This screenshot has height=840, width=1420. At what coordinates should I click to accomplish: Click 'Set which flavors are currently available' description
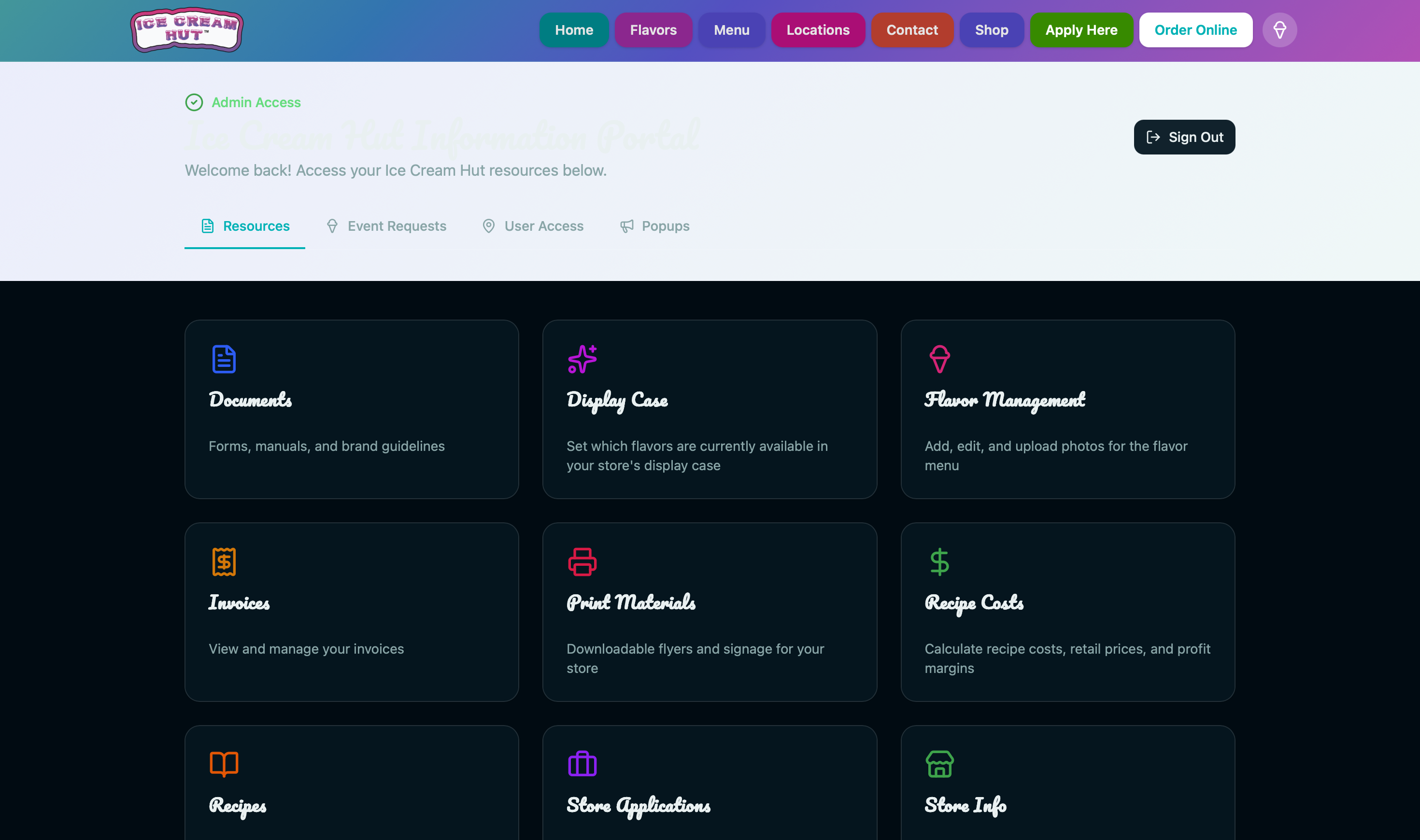(697, 456)
